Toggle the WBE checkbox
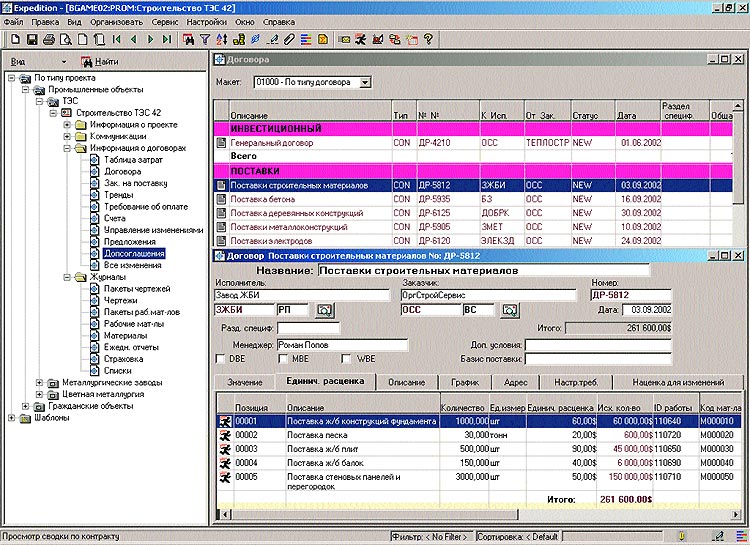Viewport: 750px width, 545px height. pyautogui.click(x=346, y=359)
